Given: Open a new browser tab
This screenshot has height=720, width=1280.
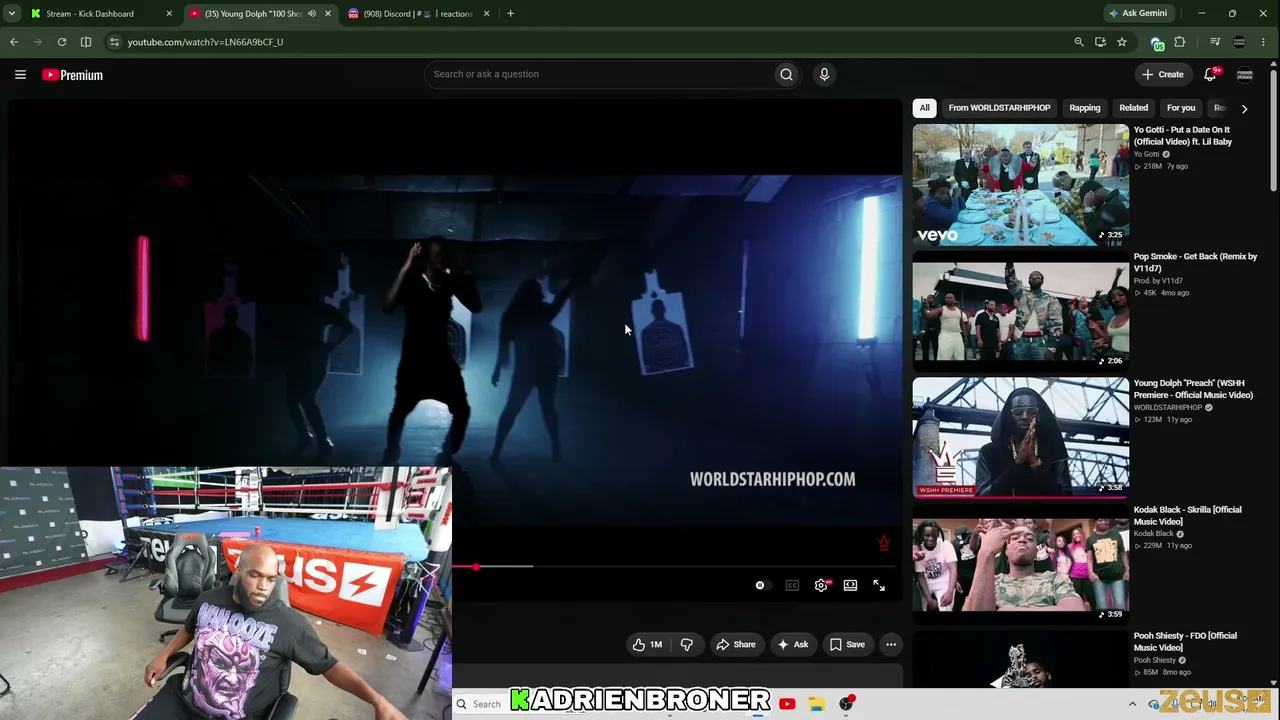Looking at the screenshot, I should pyautogui.click(x=510, y=14).
